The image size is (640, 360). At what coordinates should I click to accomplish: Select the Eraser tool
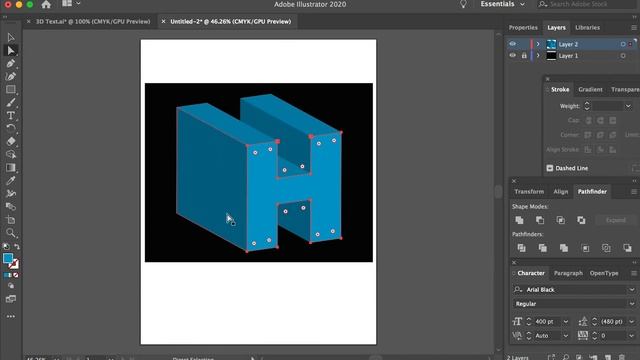(x=11, y=142)
